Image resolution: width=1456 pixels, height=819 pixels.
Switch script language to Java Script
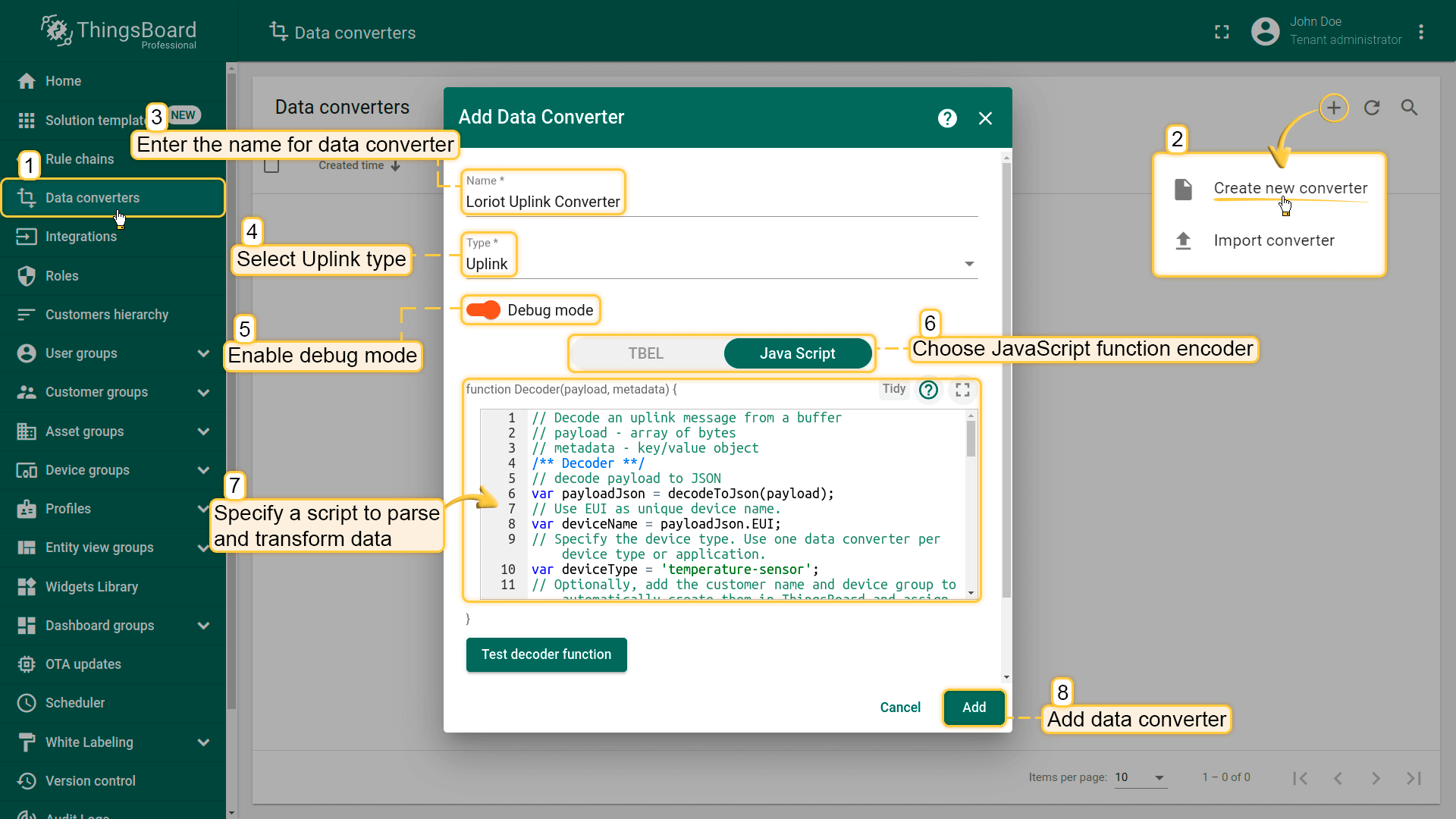(797, 353)
